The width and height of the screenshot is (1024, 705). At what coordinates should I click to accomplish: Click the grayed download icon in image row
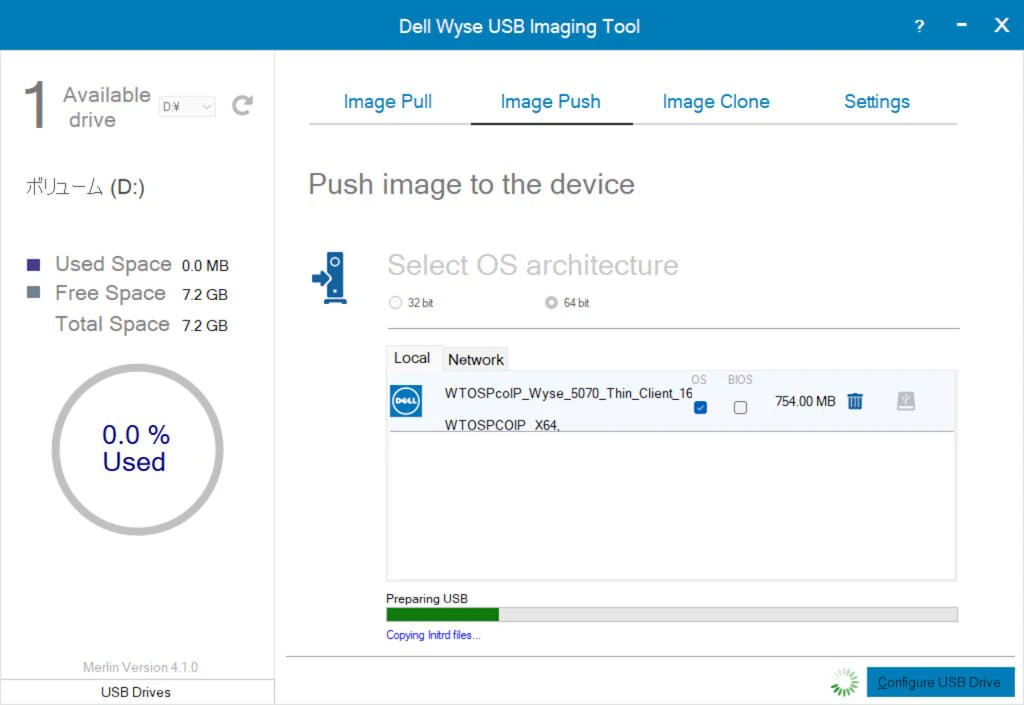[906, 401]
